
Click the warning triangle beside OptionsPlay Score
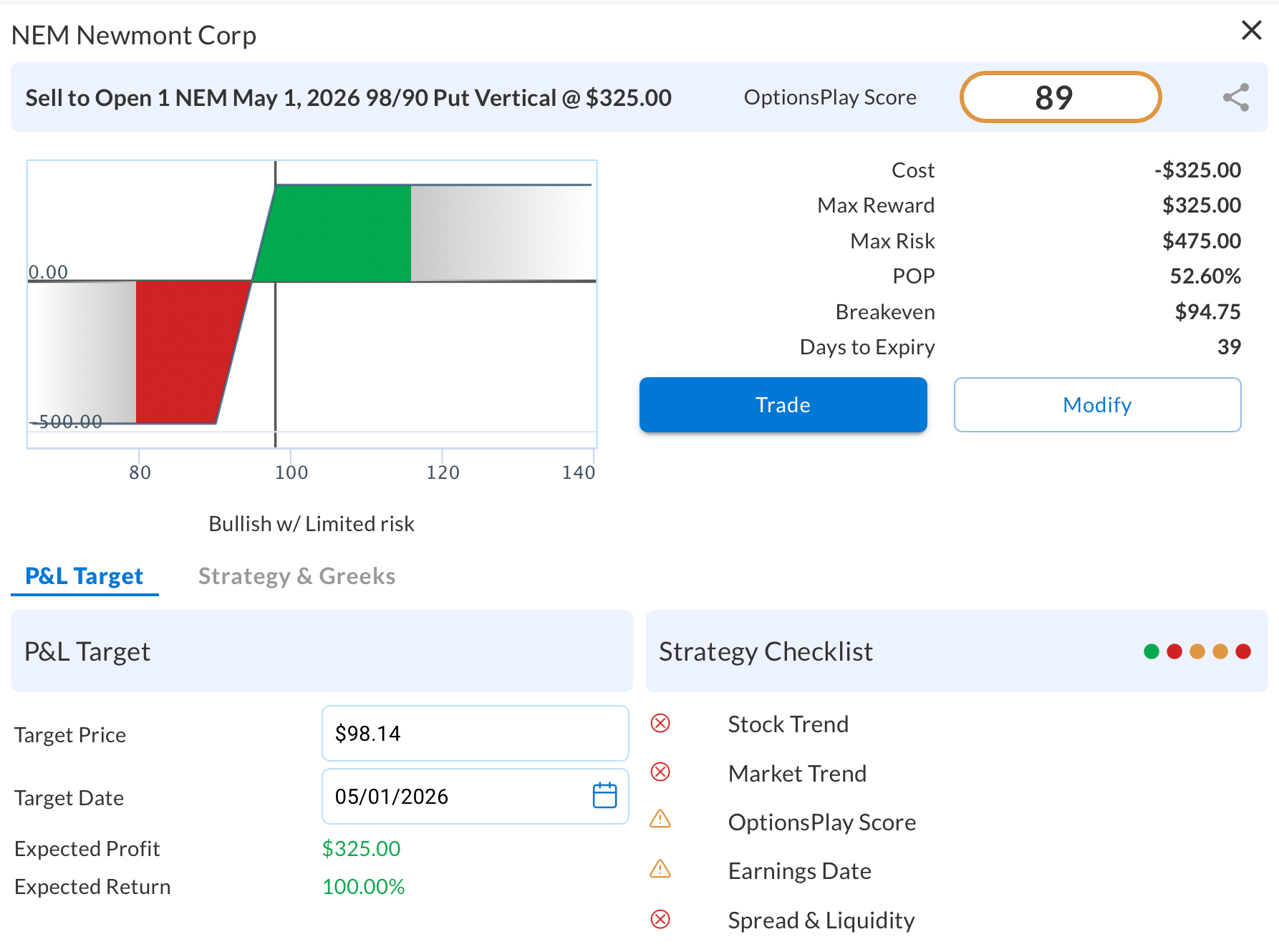(660, 820)
